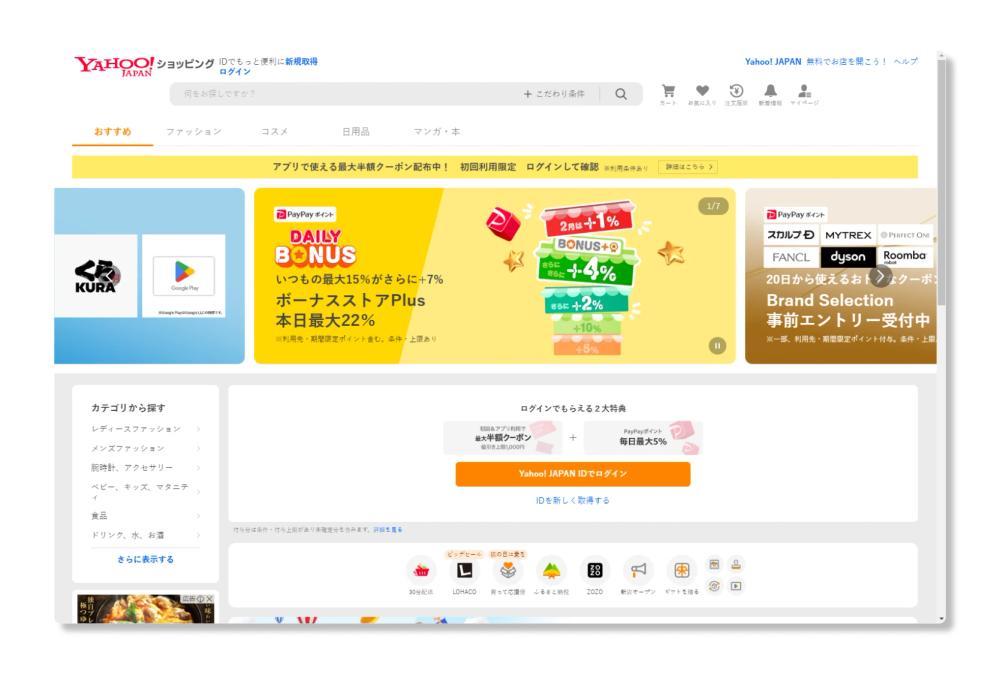Close the food advertisement
The width and height of the screenshot is (1000, 674).
coord(210,599)
